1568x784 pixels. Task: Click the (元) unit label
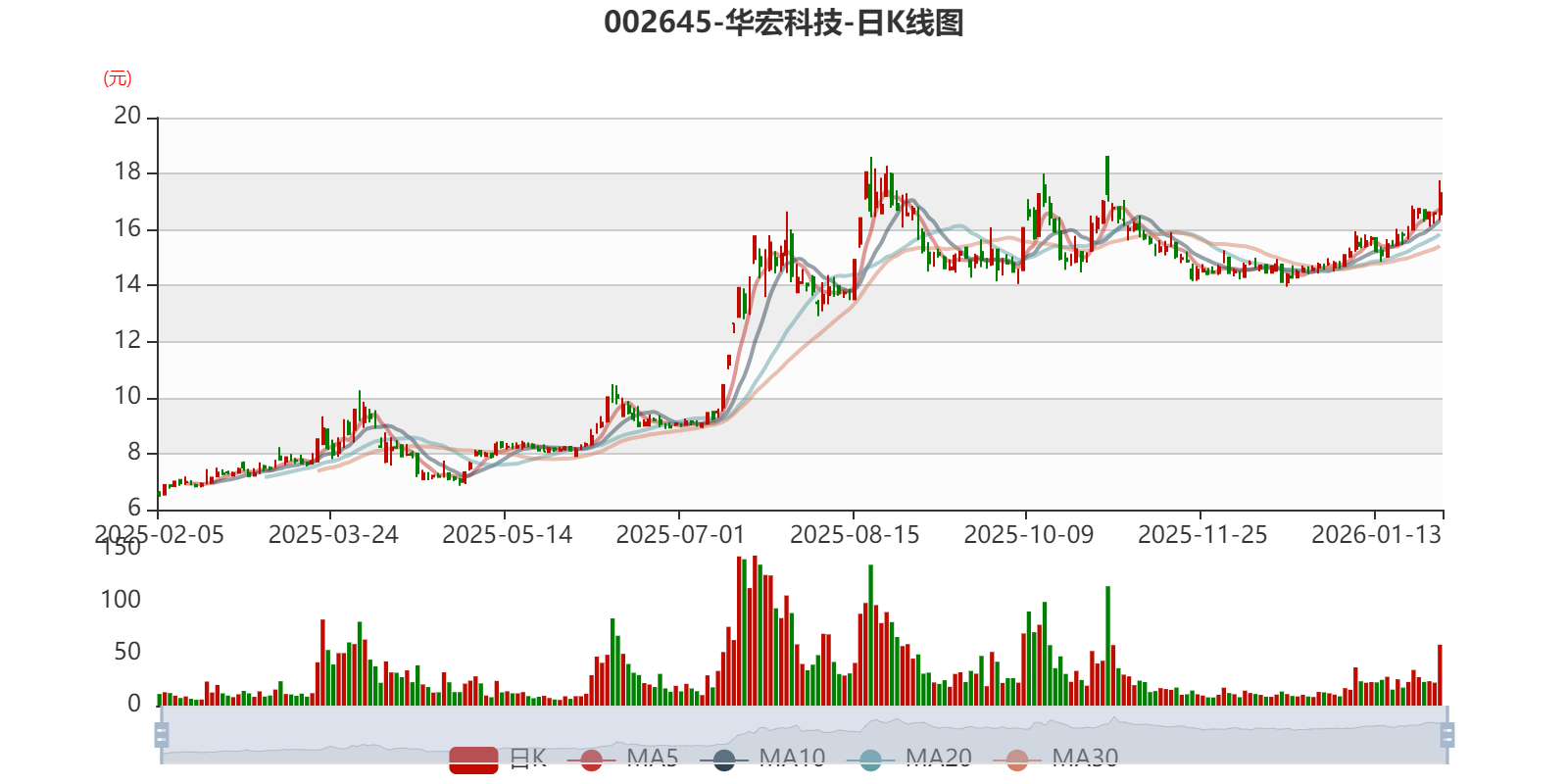pyautogui.click(x=118, y=78)
